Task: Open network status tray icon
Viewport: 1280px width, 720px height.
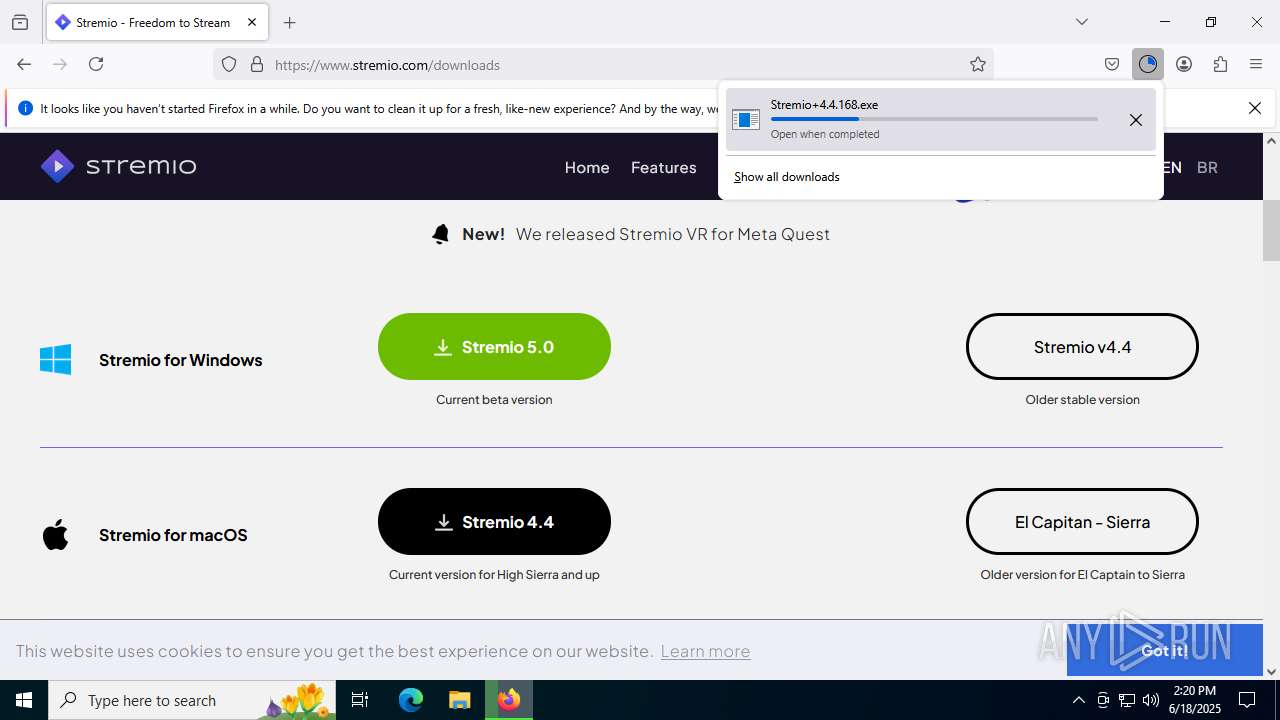Action: click(x=1127, y=700)
